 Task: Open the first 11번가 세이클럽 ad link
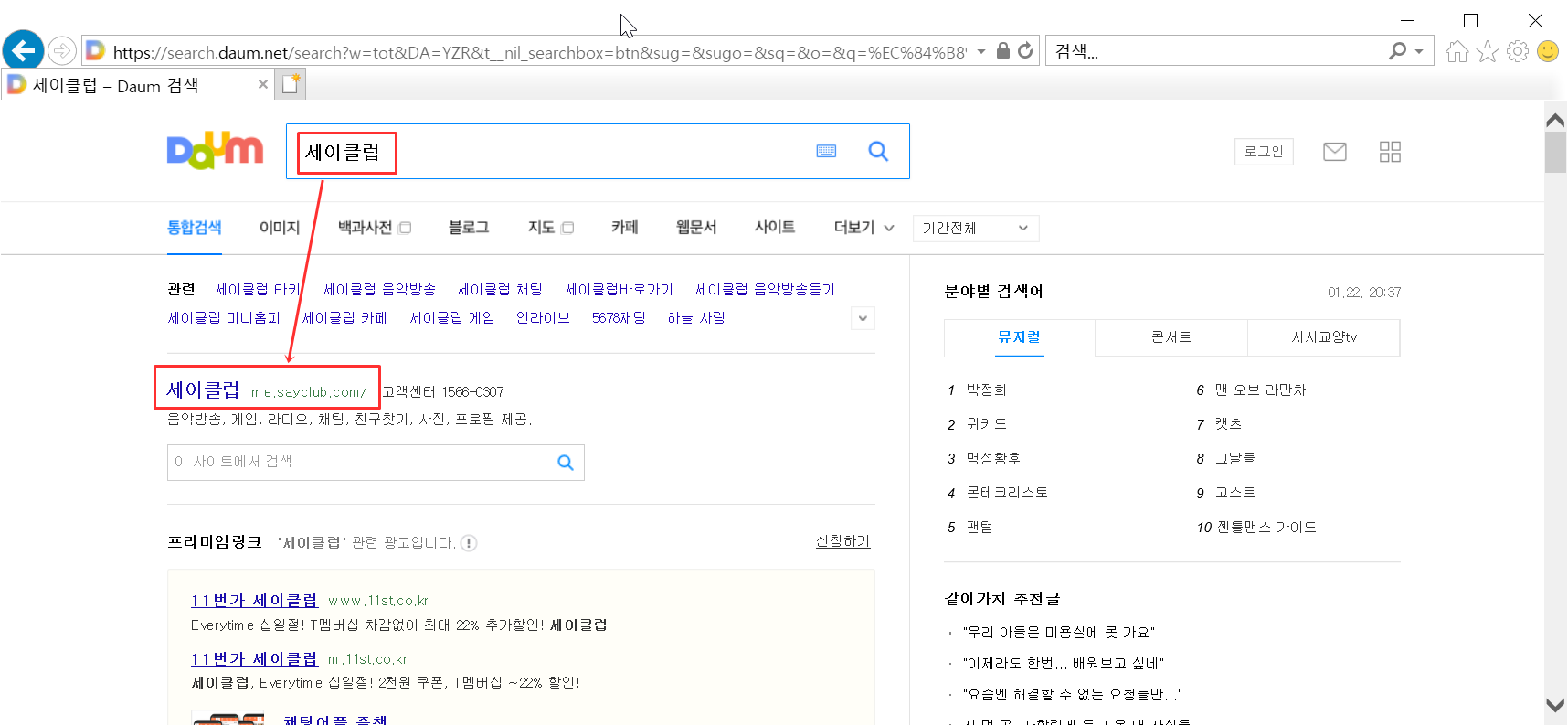(x=254, y=600)
